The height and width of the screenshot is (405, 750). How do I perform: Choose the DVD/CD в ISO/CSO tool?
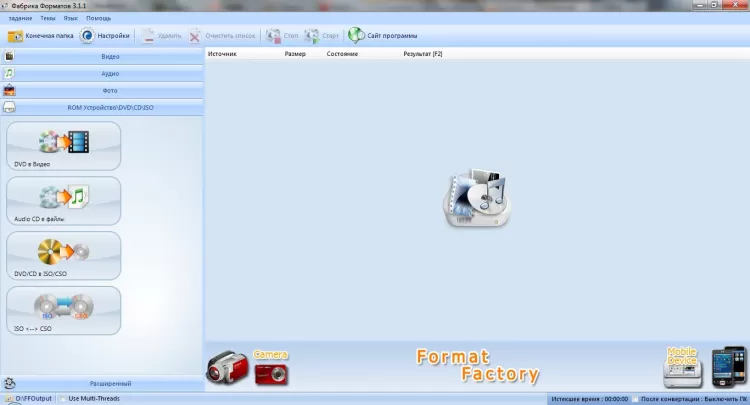pos(64,256)
